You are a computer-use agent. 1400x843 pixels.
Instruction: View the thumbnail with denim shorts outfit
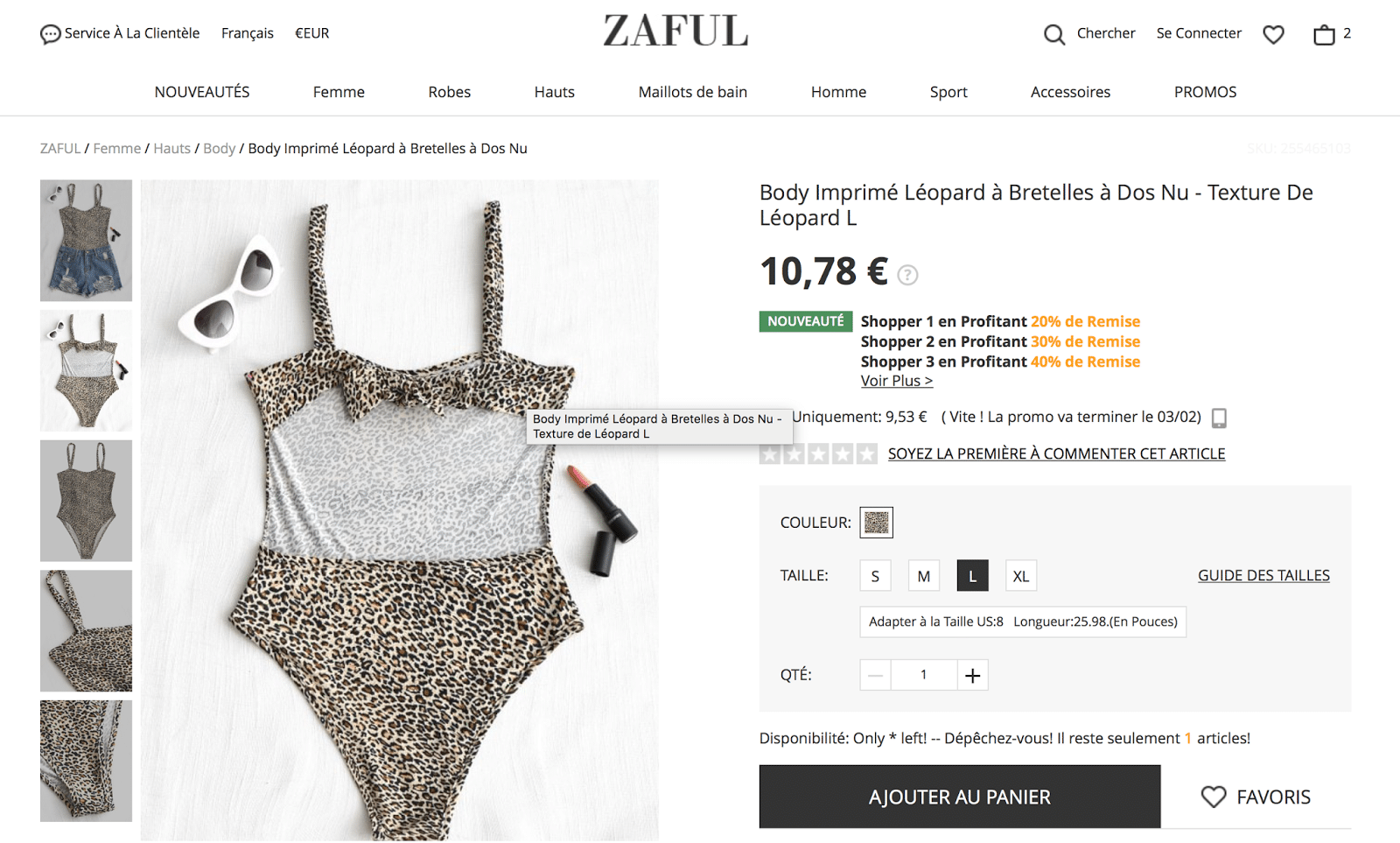86,241
